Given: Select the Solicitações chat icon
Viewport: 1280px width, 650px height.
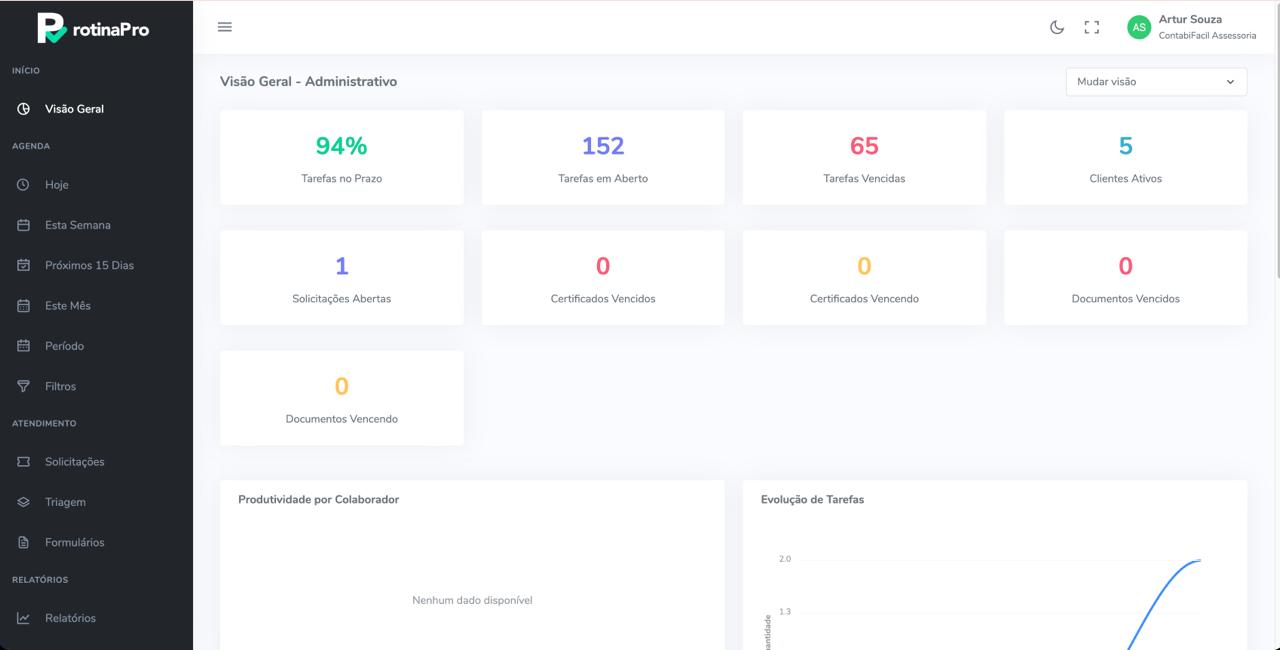Looking at the screenshot, I should click(24, 461).
